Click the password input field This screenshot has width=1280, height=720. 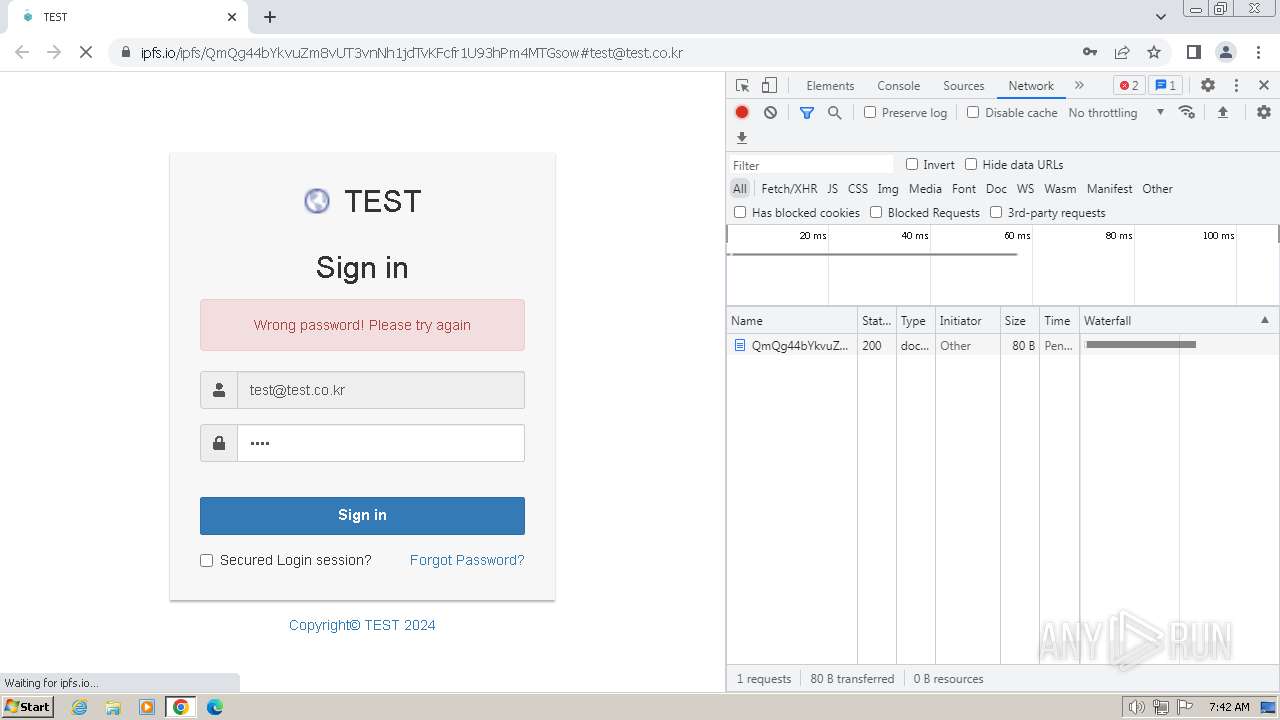click(381, 443)
